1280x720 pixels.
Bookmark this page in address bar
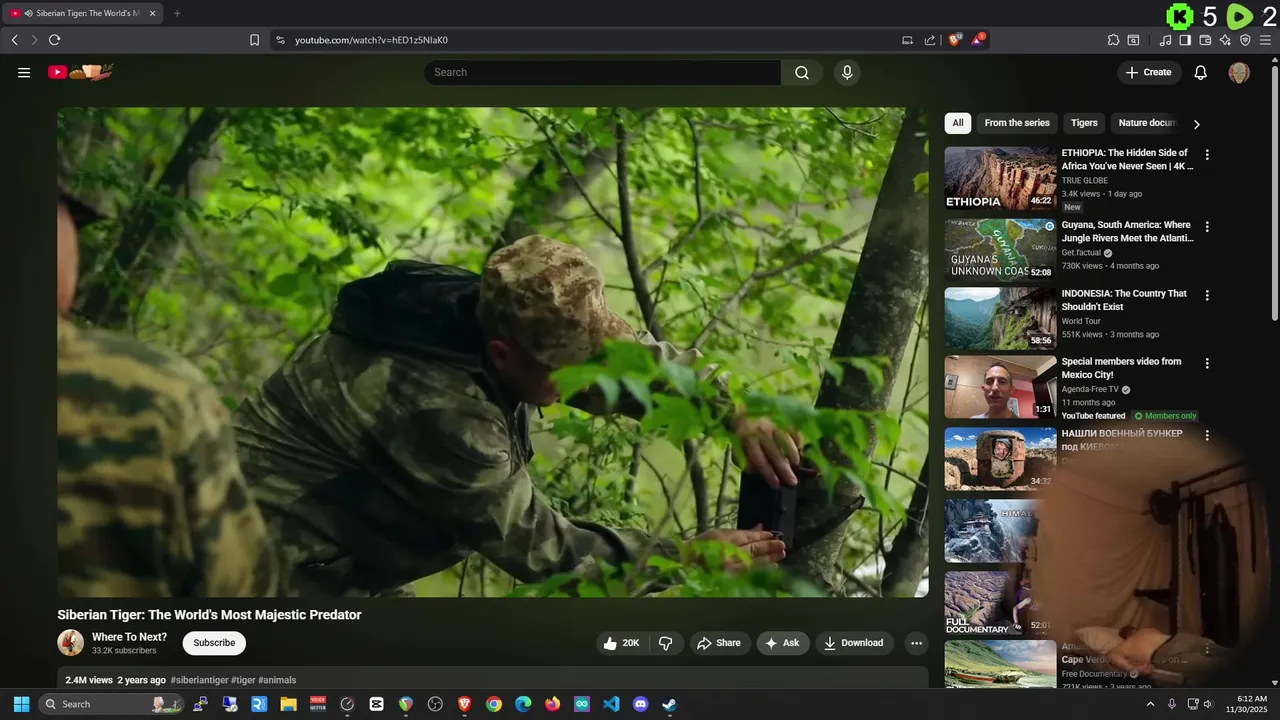click(x=254, y=40)
